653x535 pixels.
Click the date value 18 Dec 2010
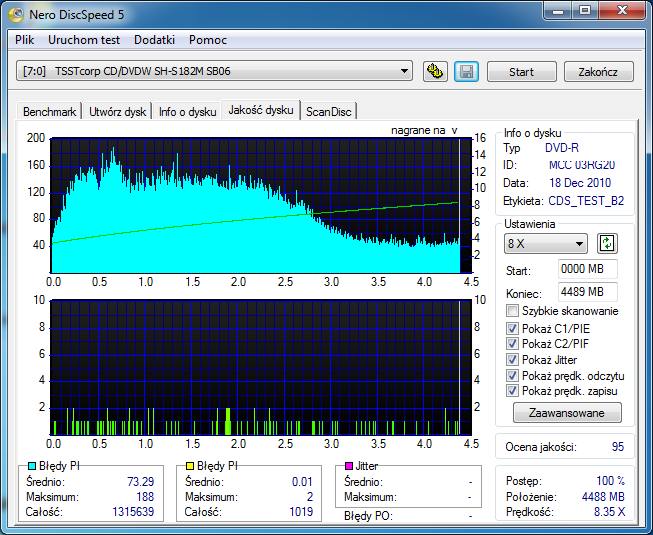tap(580, 183)
